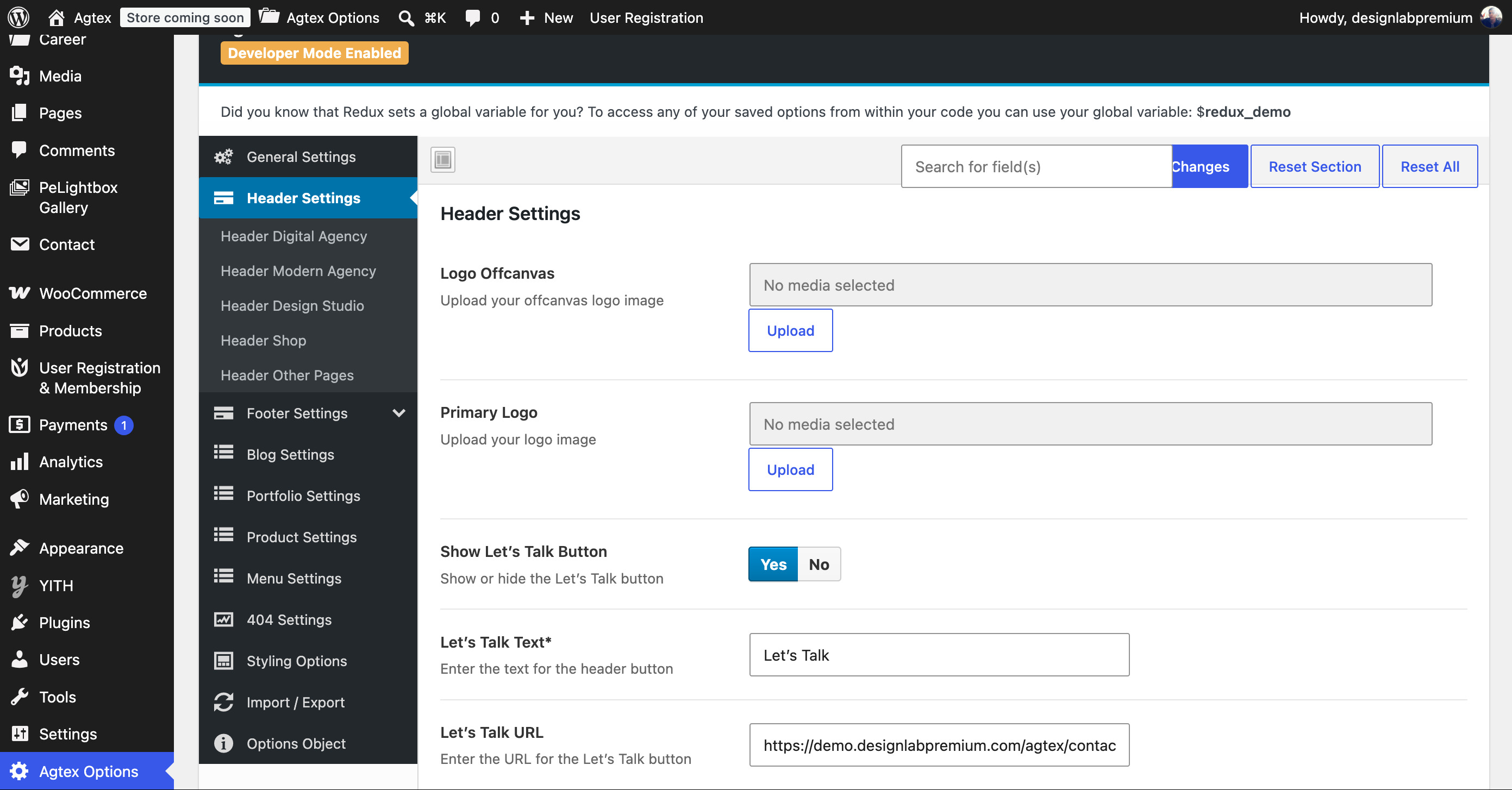Set Show Let's Talk Button to No

[x=819, y=564]
